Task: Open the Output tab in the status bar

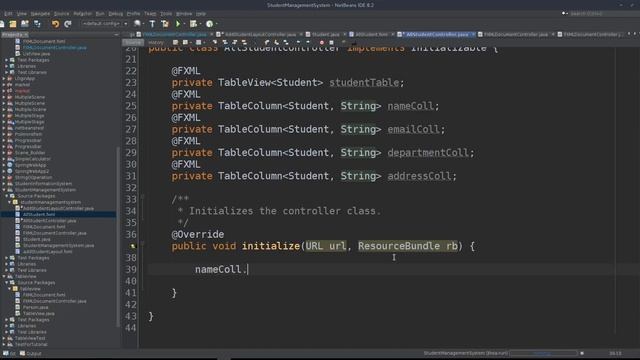Action: [x=31, y=353]
